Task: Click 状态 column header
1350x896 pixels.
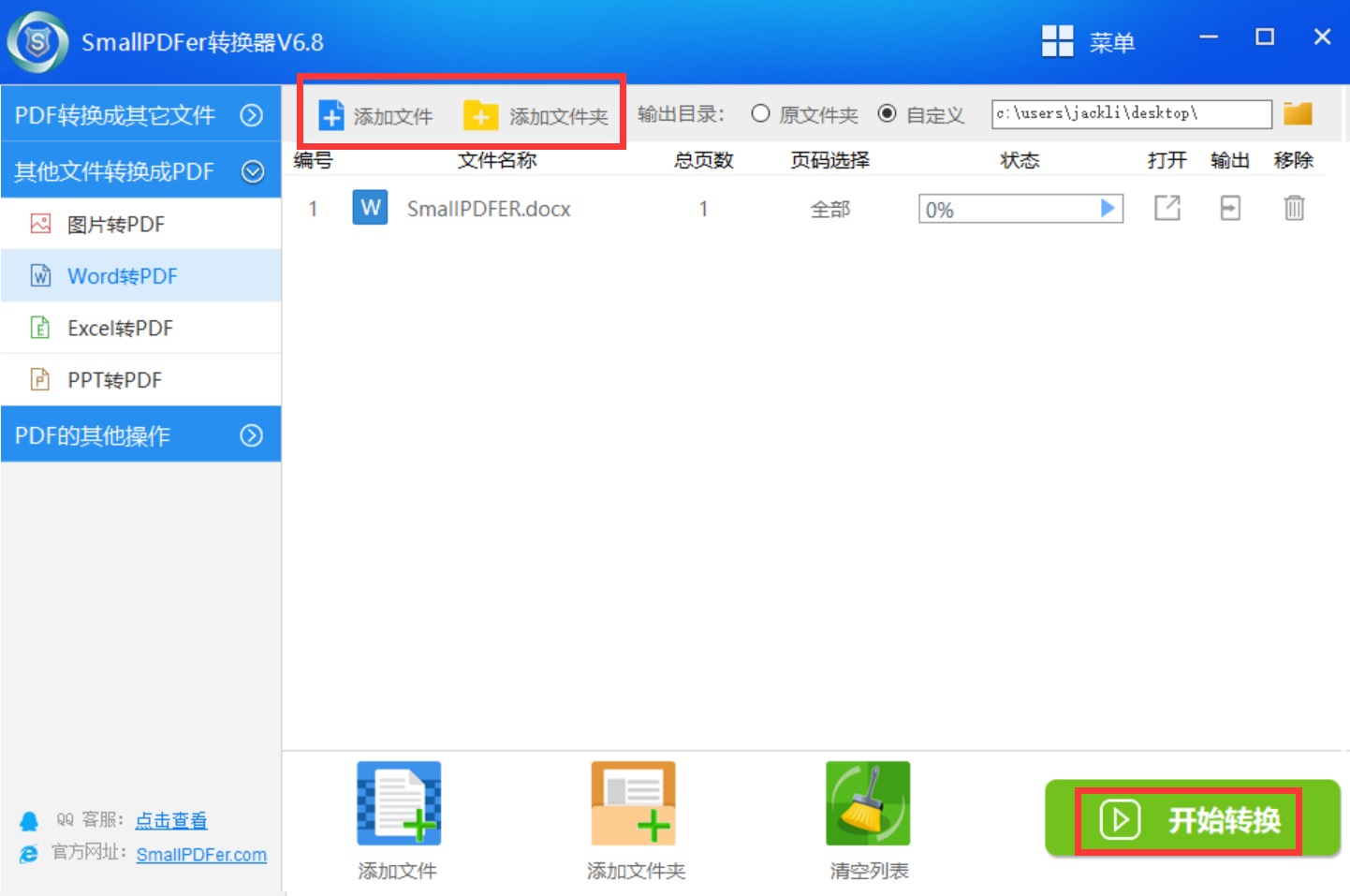Action: [1020, 160]
